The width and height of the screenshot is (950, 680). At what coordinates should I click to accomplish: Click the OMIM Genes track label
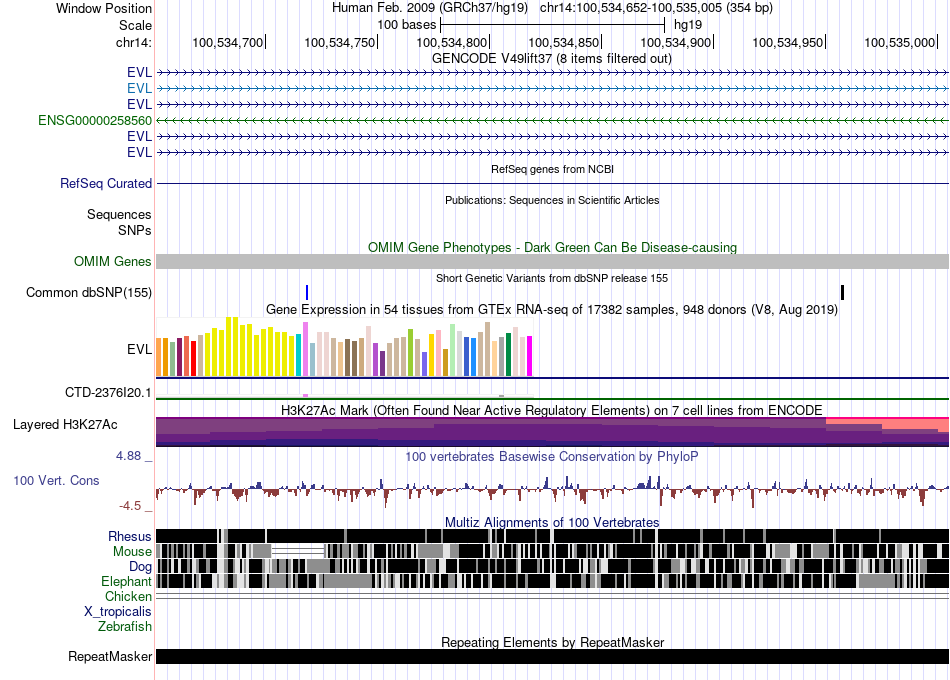pos(113,261)
